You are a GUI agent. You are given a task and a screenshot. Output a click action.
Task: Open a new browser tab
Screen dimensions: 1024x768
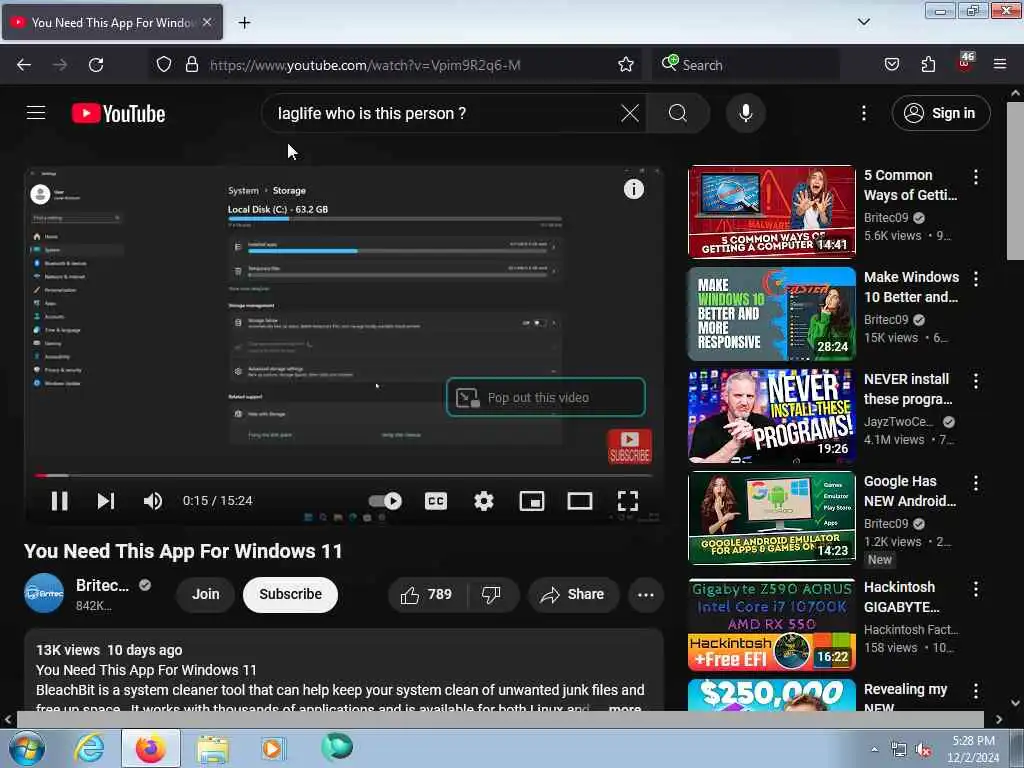[244, 23]
